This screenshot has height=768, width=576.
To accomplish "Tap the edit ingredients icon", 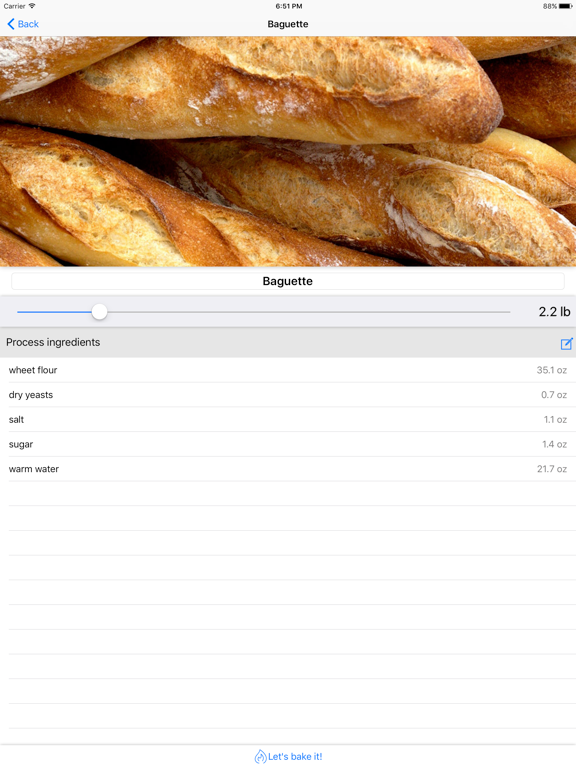I will (566, 343).
